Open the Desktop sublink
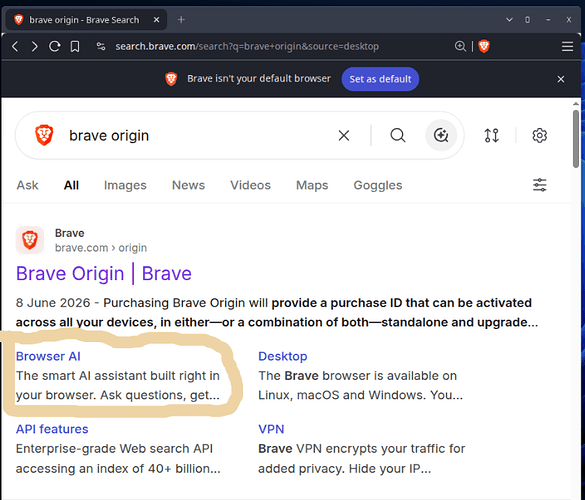The width and height of the screenshot is (585, 500). (283, 356)
